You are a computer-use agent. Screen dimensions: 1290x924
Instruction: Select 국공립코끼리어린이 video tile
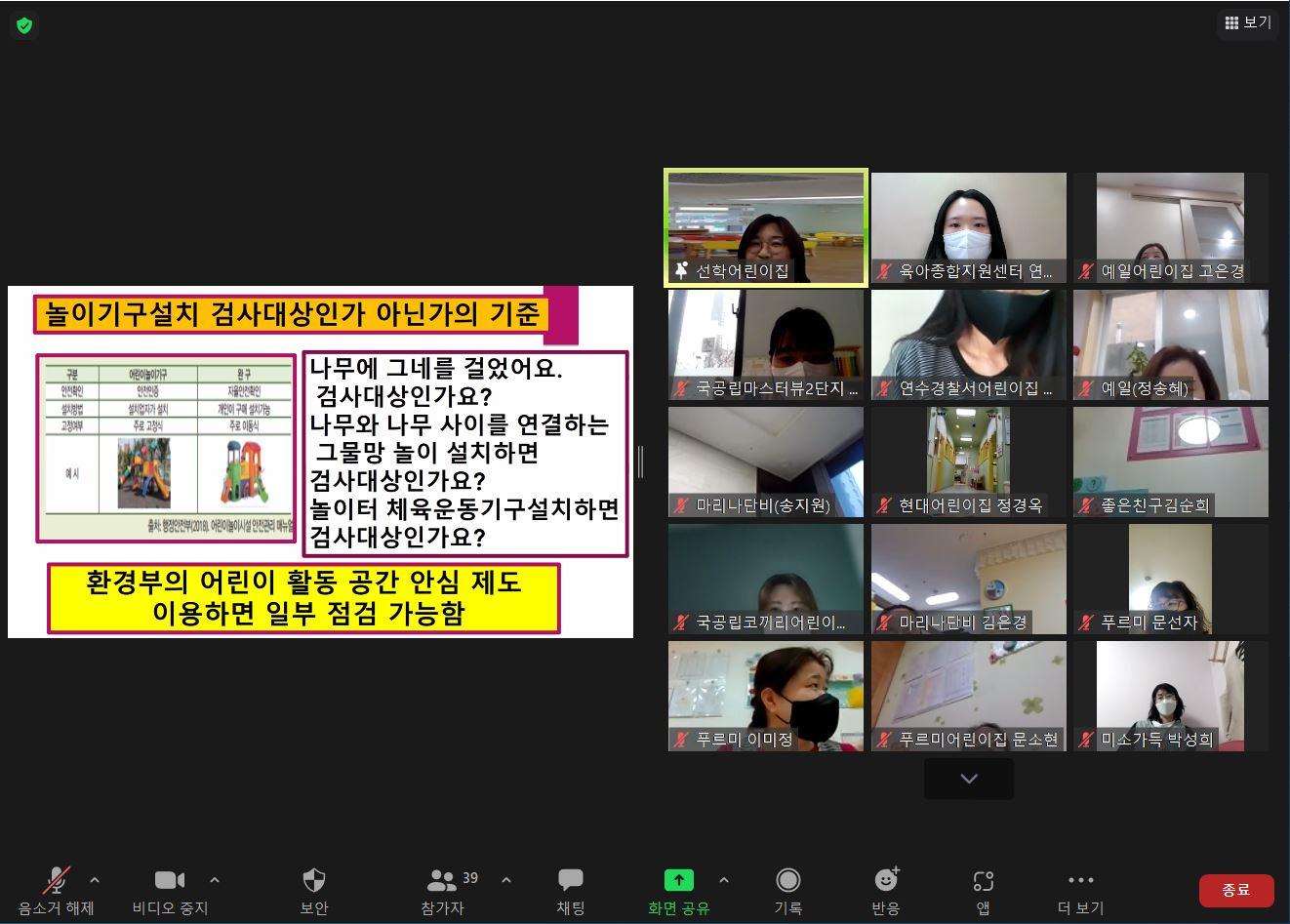pos(766,579)
